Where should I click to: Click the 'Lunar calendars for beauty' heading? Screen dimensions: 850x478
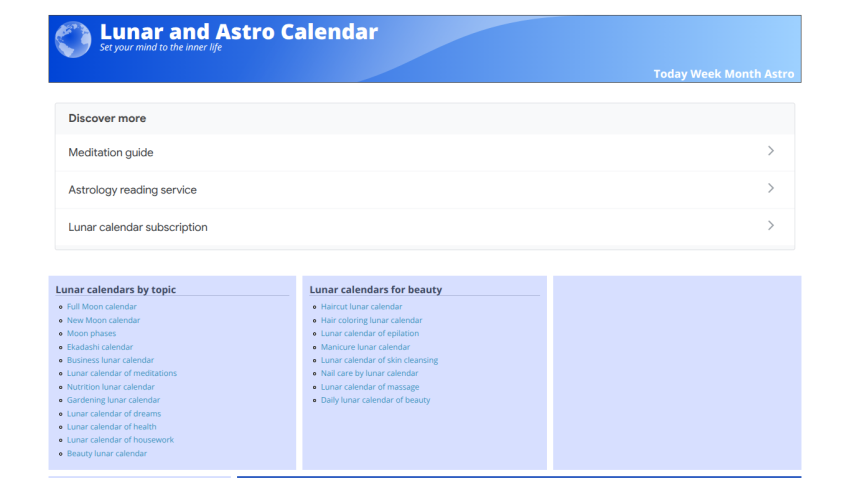pyautogui.click(x=376, y=289)
